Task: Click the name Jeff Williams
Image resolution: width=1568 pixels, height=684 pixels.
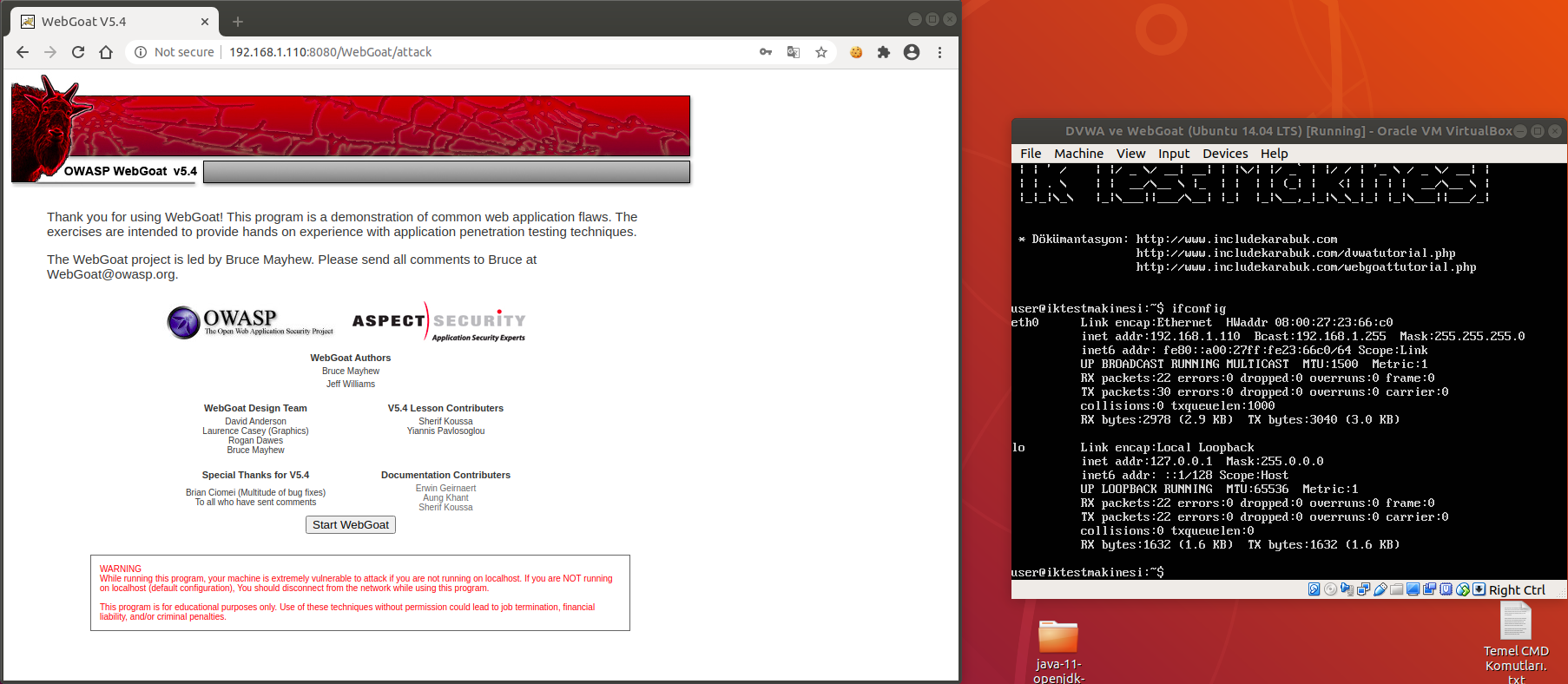Action: pyautogui.click(x=351, y=384)
